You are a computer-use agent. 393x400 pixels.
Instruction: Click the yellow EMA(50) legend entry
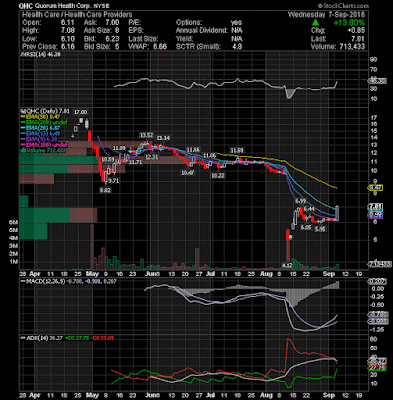(x=40, y=117)
